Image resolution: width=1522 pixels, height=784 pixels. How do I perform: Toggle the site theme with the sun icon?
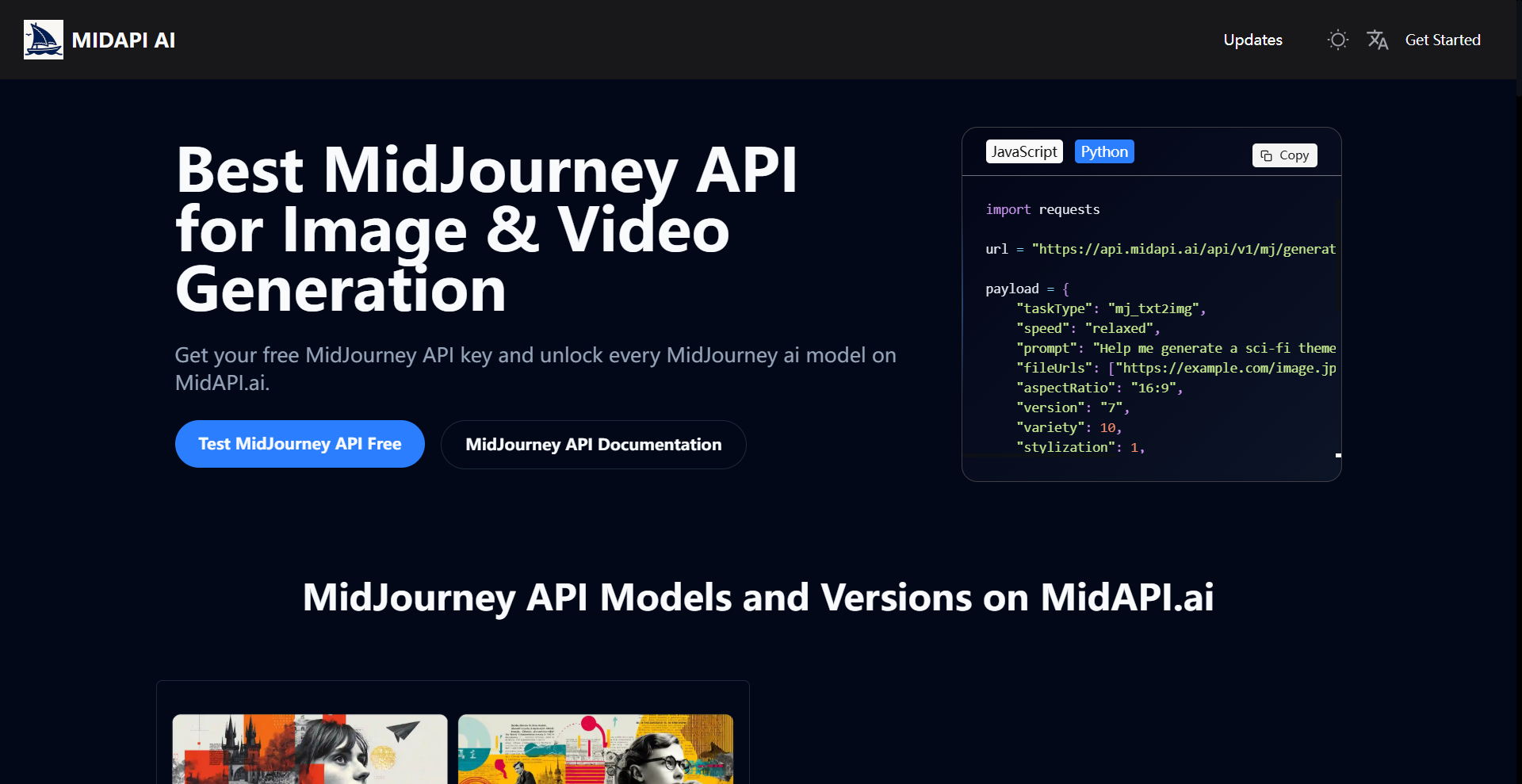1337,40
